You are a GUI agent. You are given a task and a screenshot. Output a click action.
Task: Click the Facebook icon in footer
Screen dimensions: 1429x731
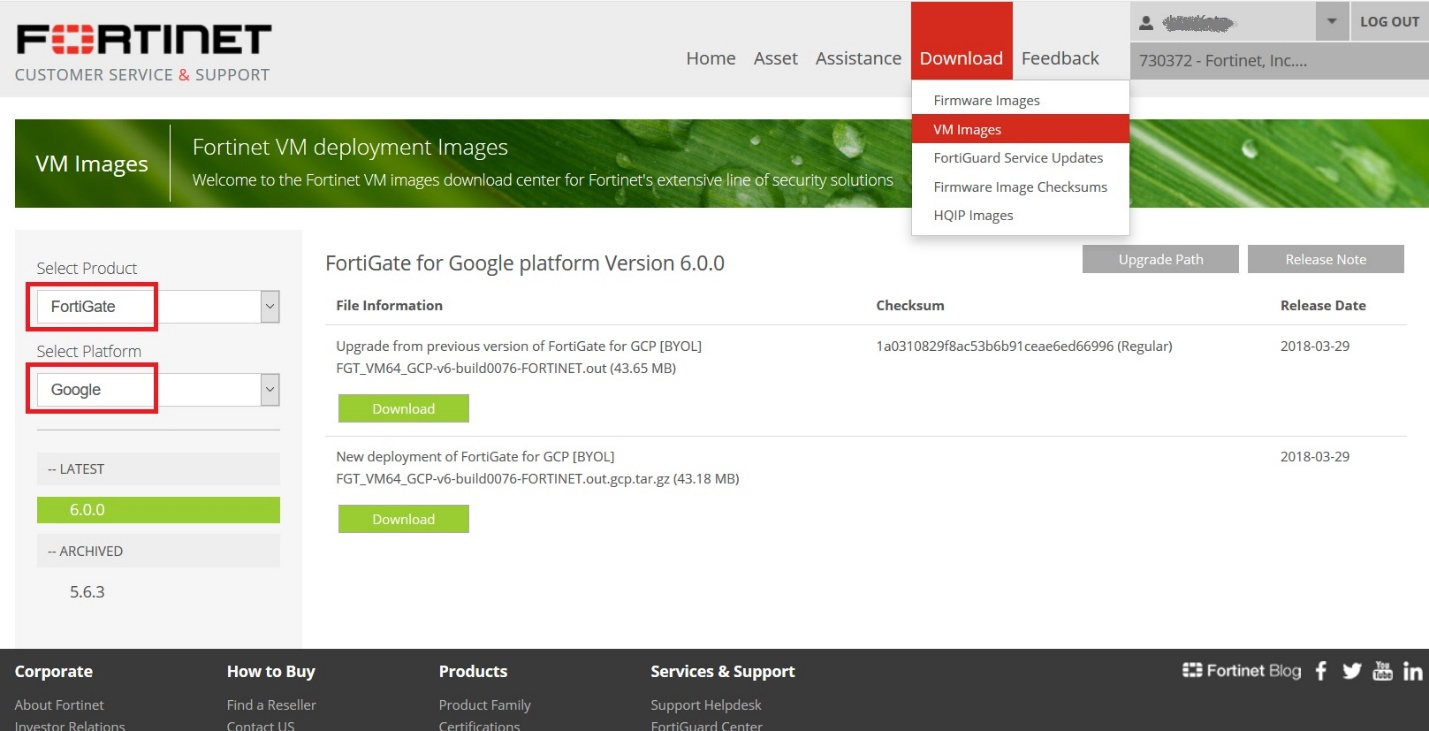(1321, 671)
